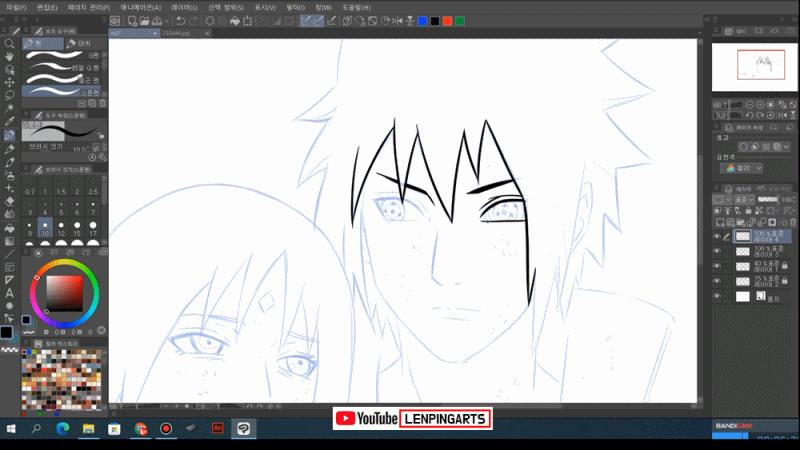Select the Airbrush tool

(x=9, y=176)
